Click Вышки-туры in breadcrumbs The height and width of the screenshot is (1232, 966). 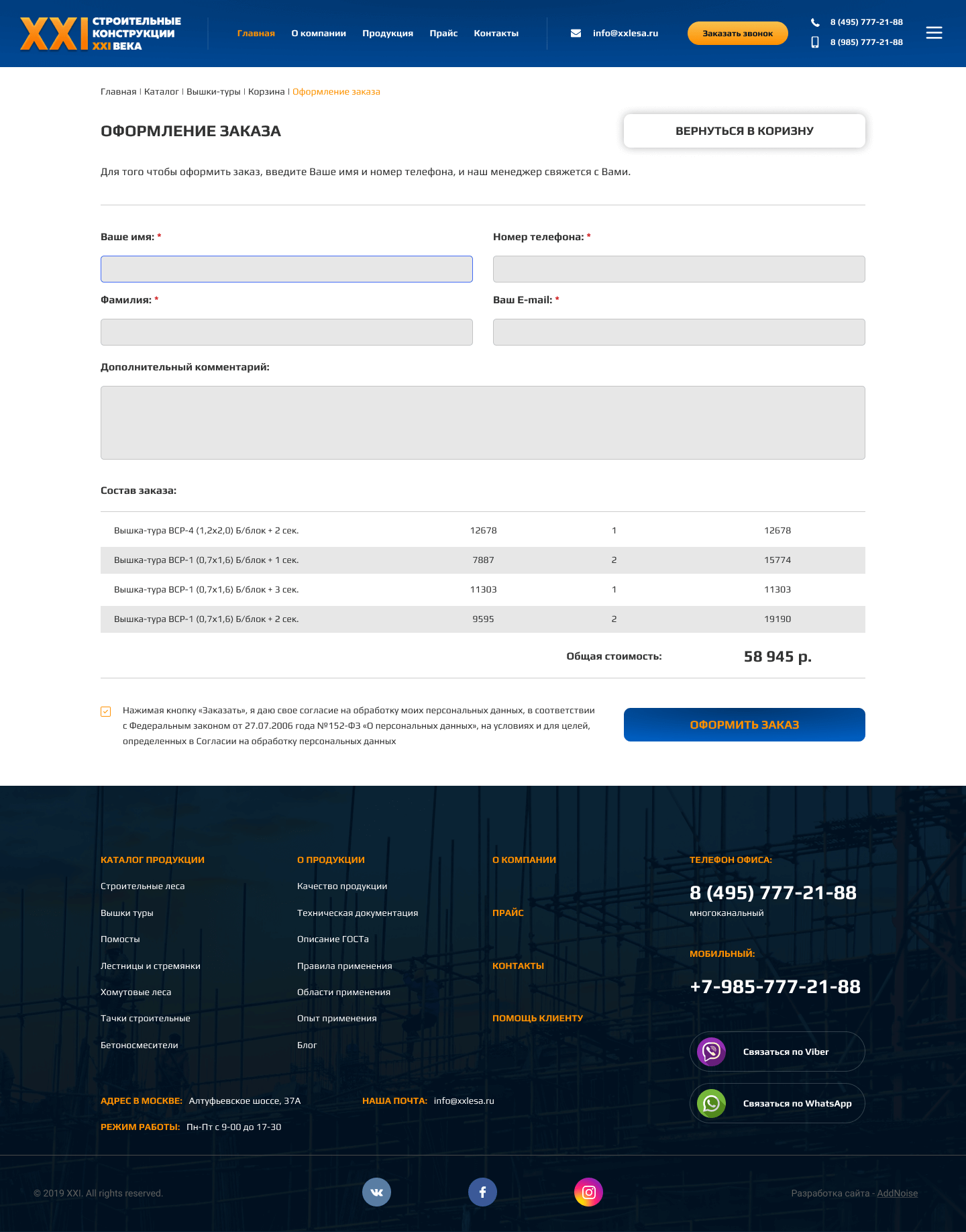(x=213, y=92)
